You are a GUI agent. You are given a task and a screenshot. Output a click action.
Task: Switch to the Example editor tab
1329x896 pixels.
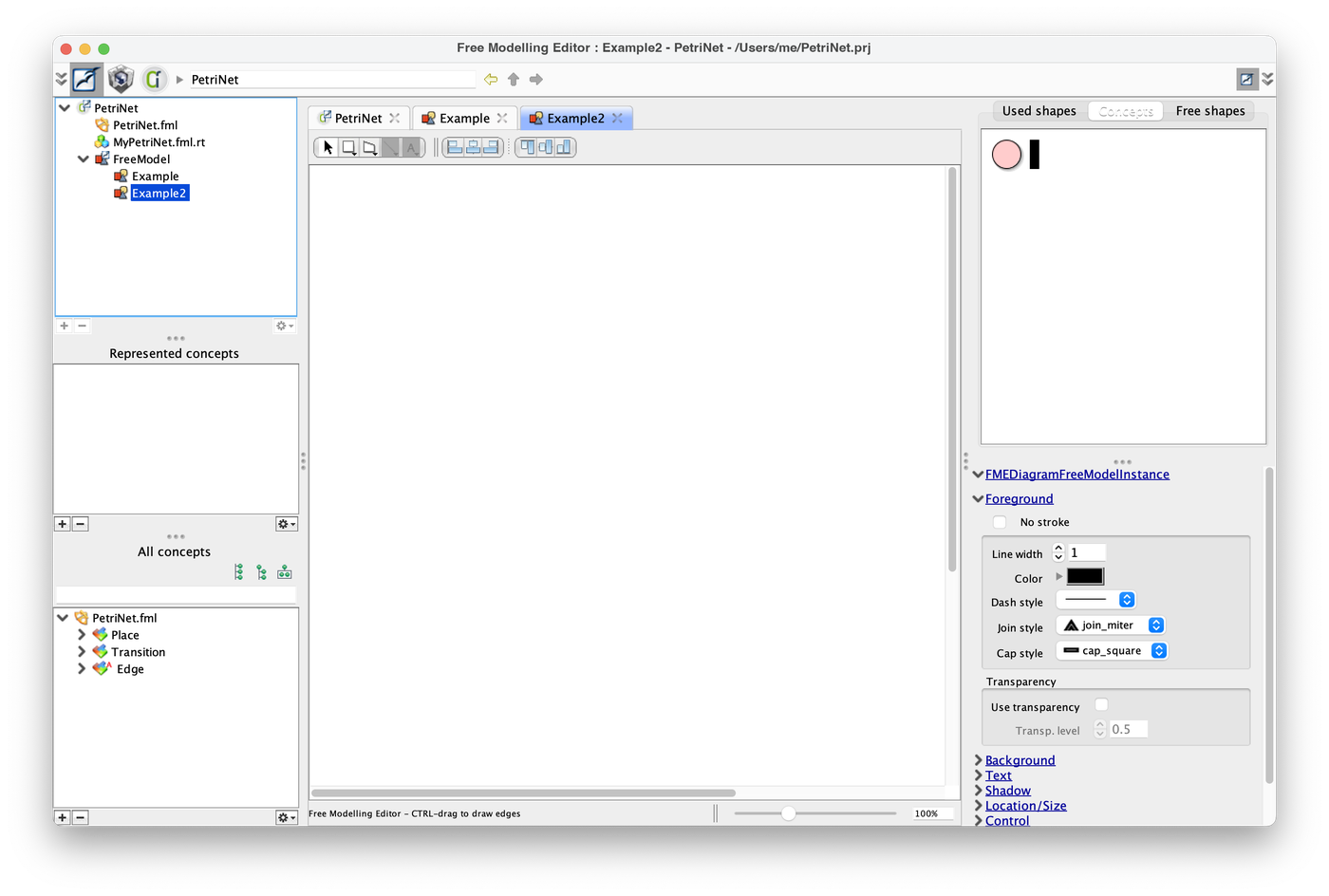465,118
